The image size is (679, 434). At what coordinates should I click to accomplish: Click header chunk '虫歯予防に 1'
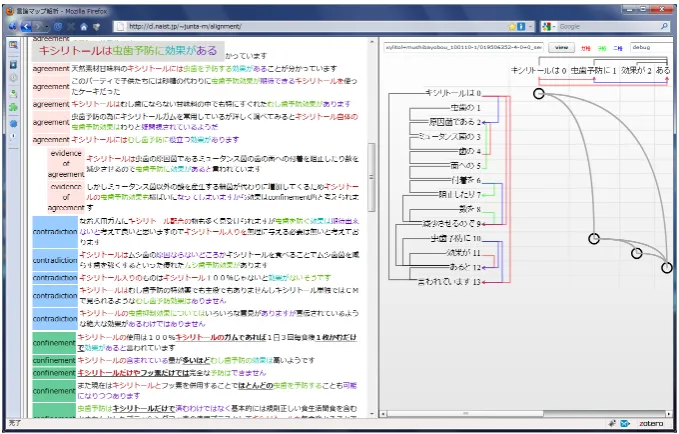[593, 70]
